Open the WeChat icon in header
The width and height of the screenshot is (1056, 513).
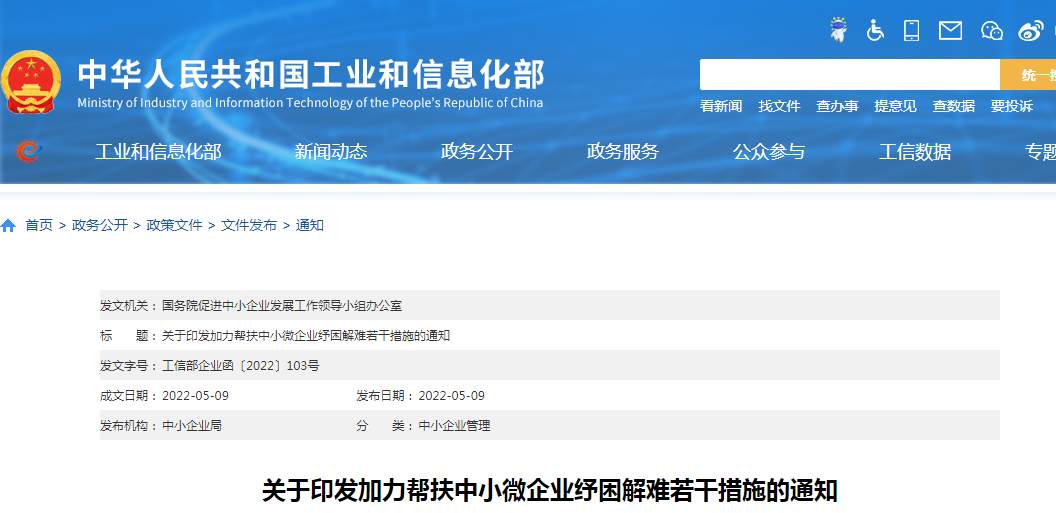click(991, 30)
